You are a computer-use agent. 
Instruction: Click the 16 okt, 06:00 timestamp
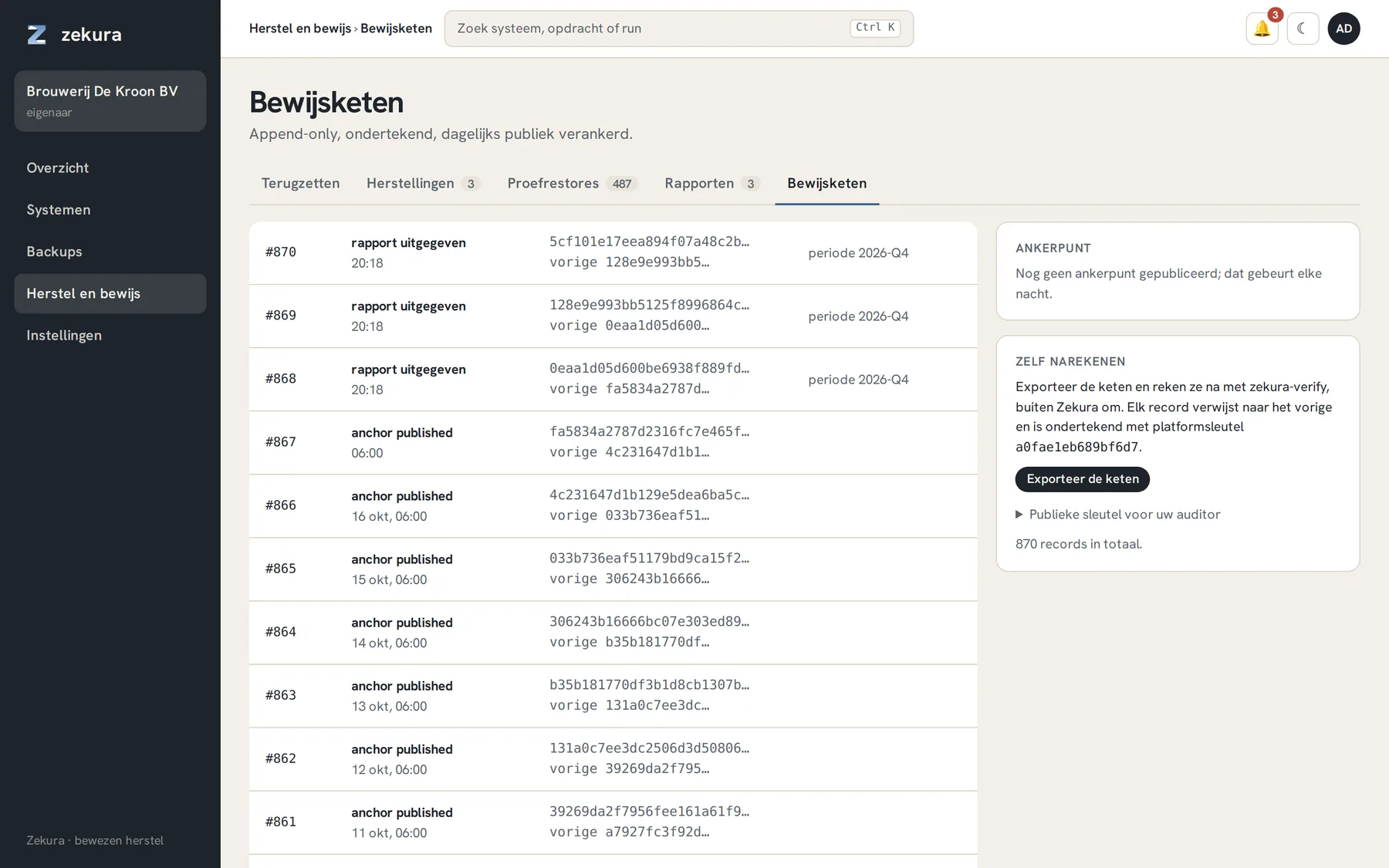coord(389,516)
